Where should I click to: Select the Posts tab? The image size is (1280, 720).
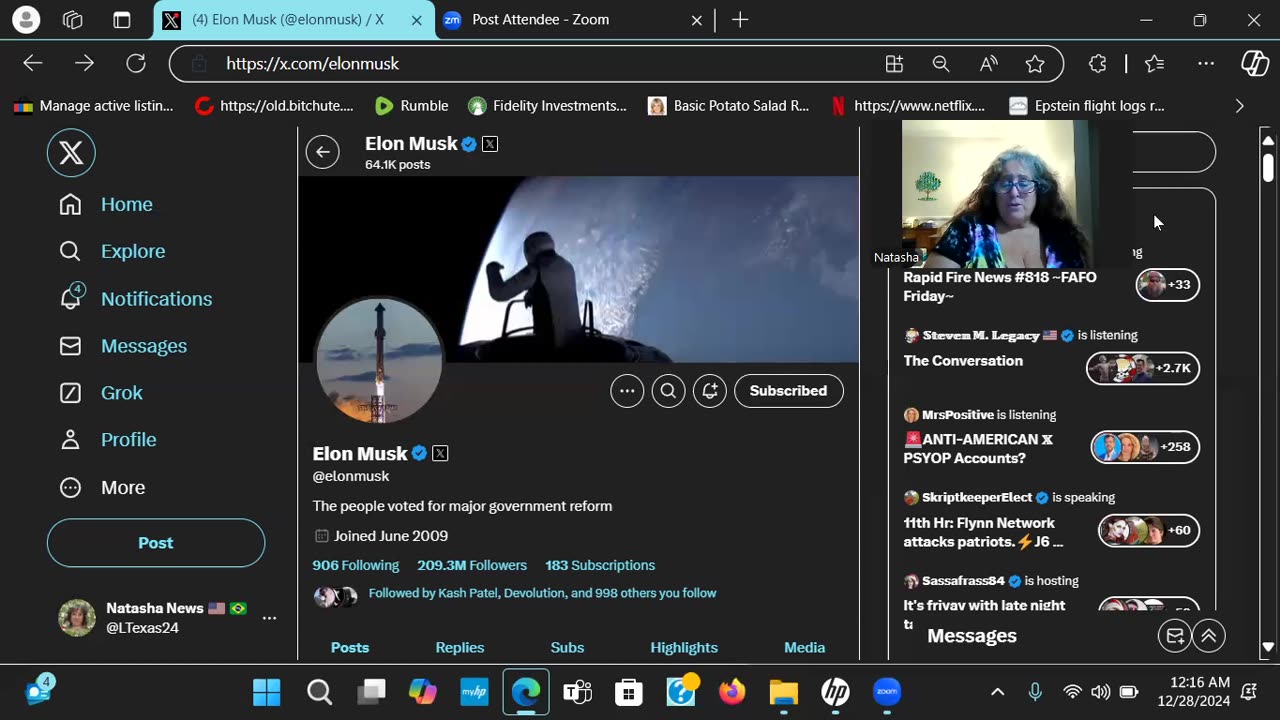coord(350,647)
